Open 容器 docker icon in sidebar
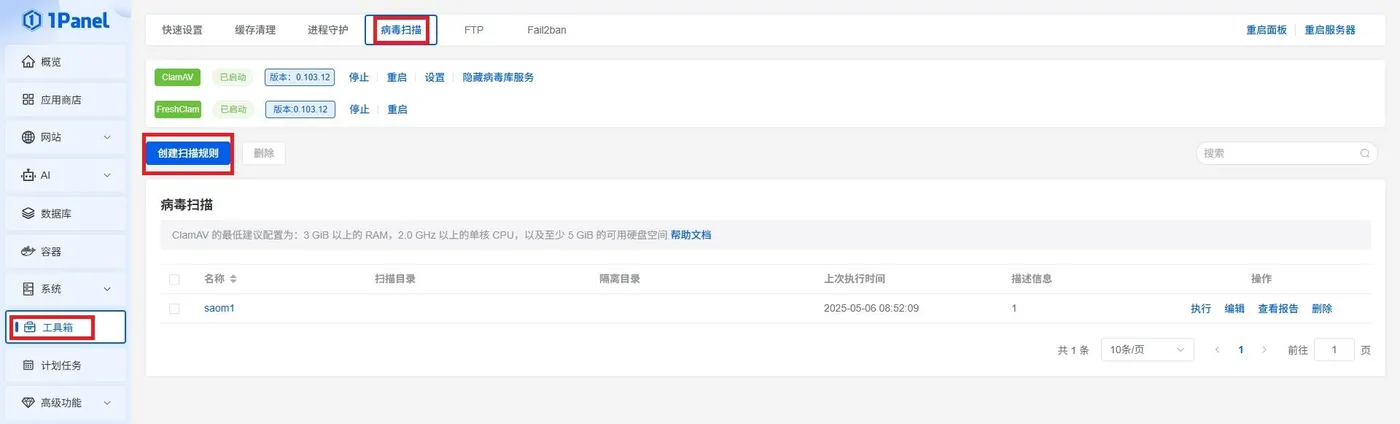The image size is (1400, 424). [x=28, y=251]
